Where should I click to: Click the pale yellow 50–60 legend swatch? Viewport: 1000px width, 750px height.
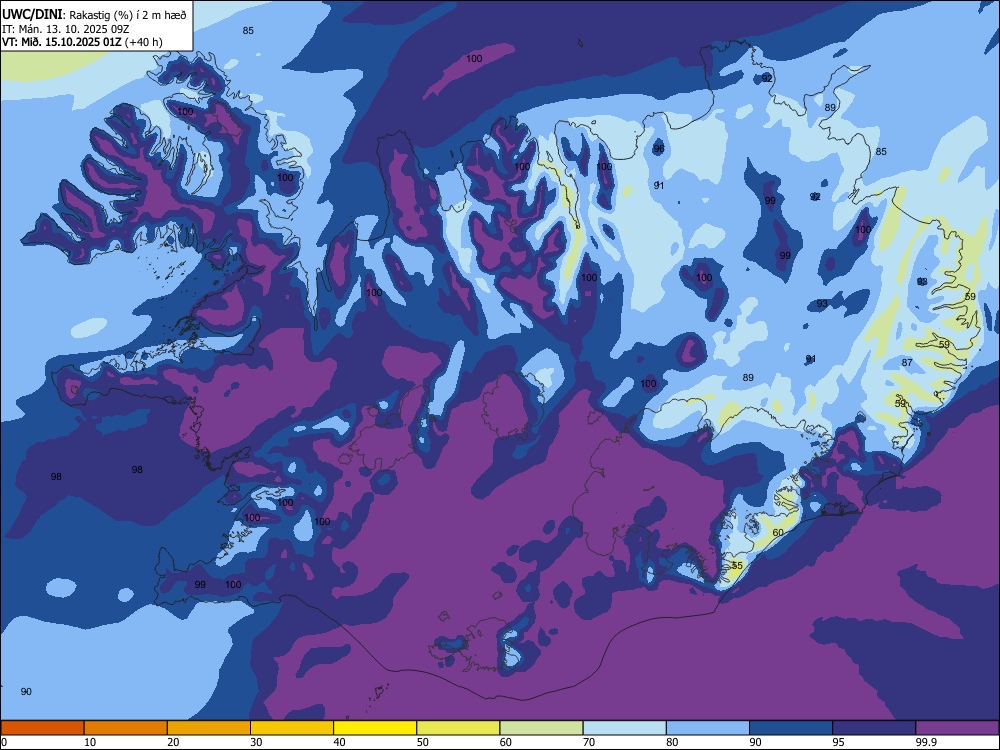[x=459, y=728]
